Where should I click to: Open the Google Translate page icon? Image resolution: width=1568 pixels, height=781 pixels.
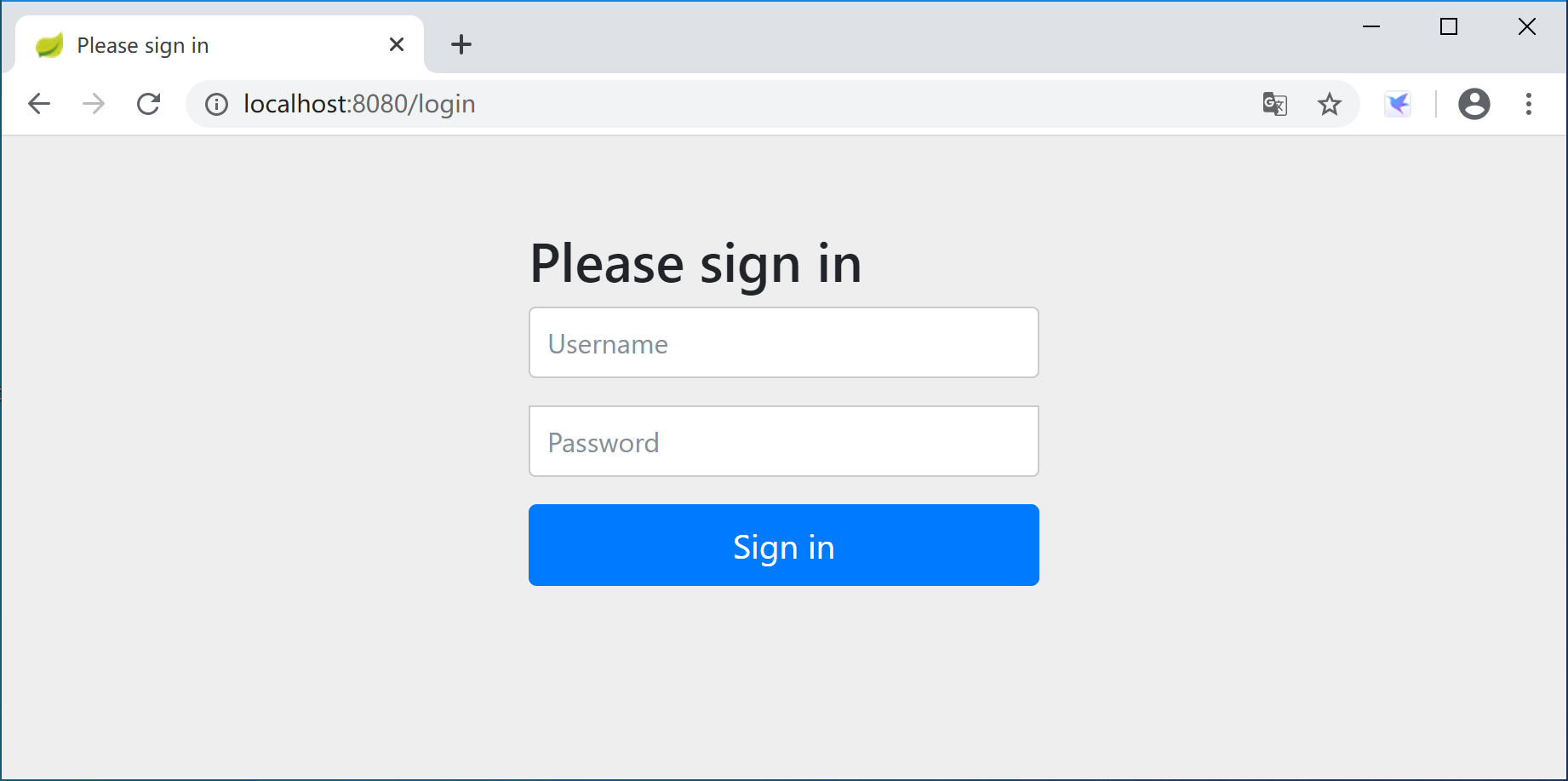click(1274, 104)
